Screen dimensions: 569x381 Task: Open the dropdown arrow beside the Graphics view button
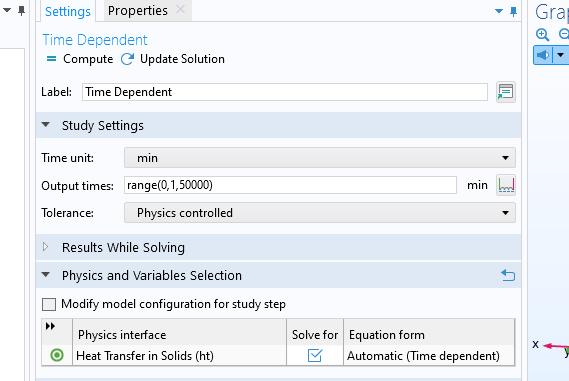561,55
